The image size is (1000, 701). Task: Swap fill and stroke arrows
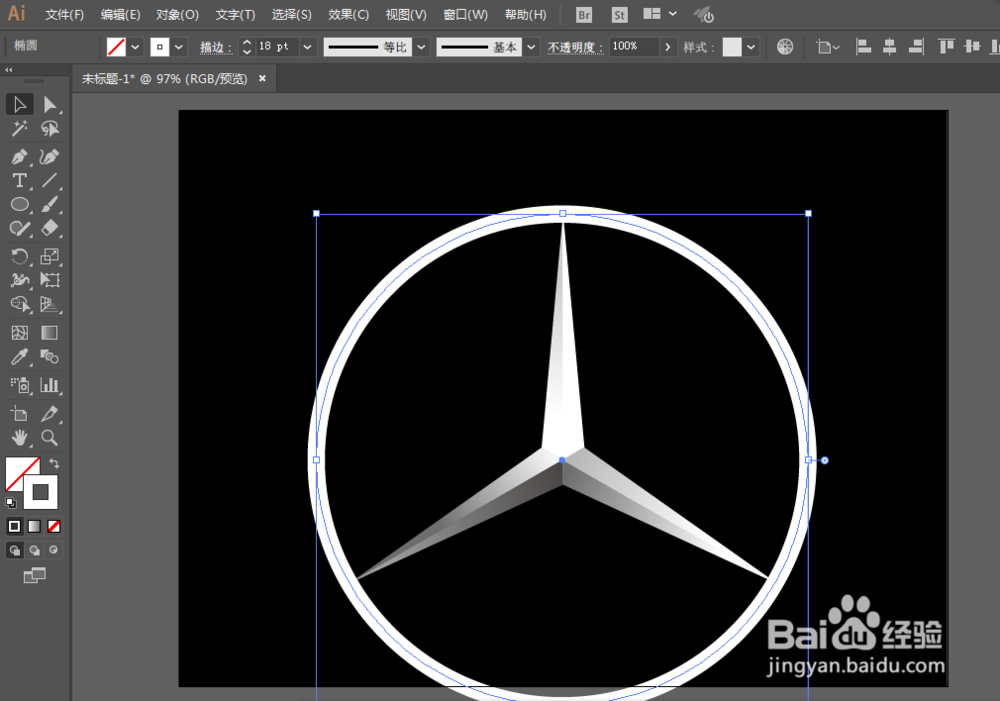pos(55,463)
